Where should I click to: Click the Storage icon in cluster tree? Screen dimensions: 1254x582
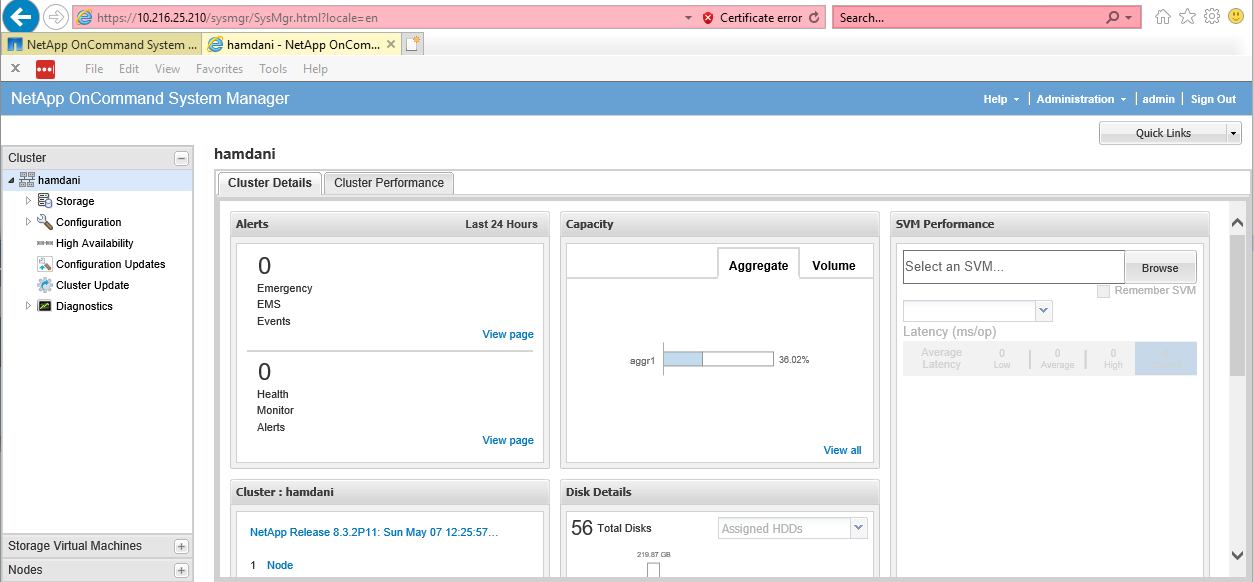coord(44,201)
